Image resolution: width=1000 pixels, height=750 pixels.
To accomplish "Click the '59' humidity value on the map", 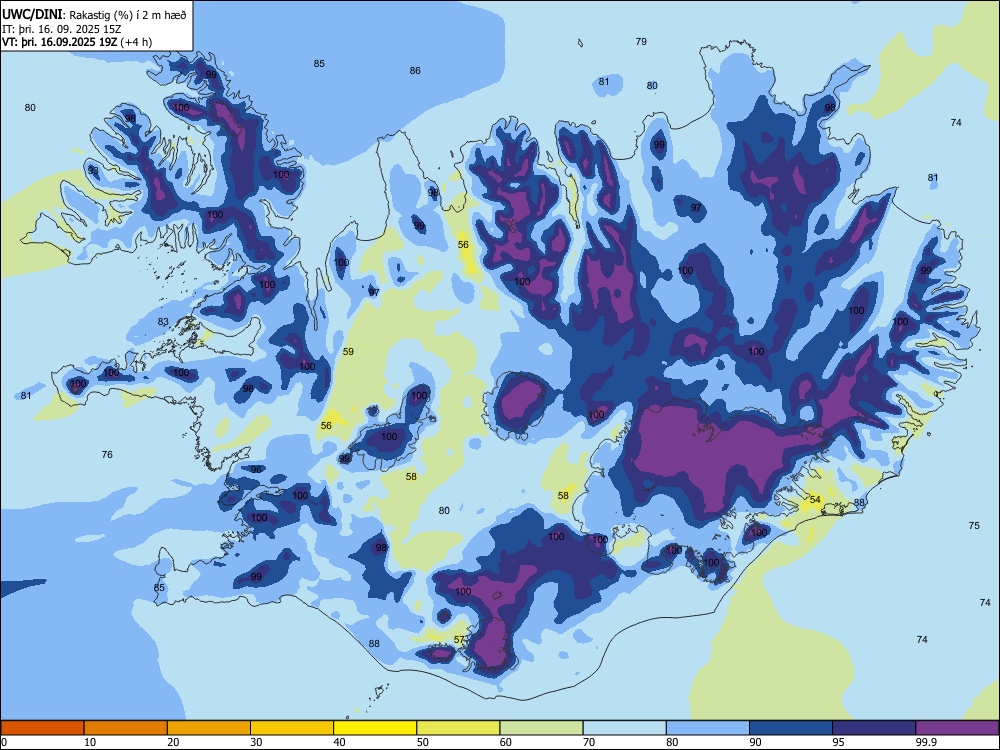I will 348,351.
